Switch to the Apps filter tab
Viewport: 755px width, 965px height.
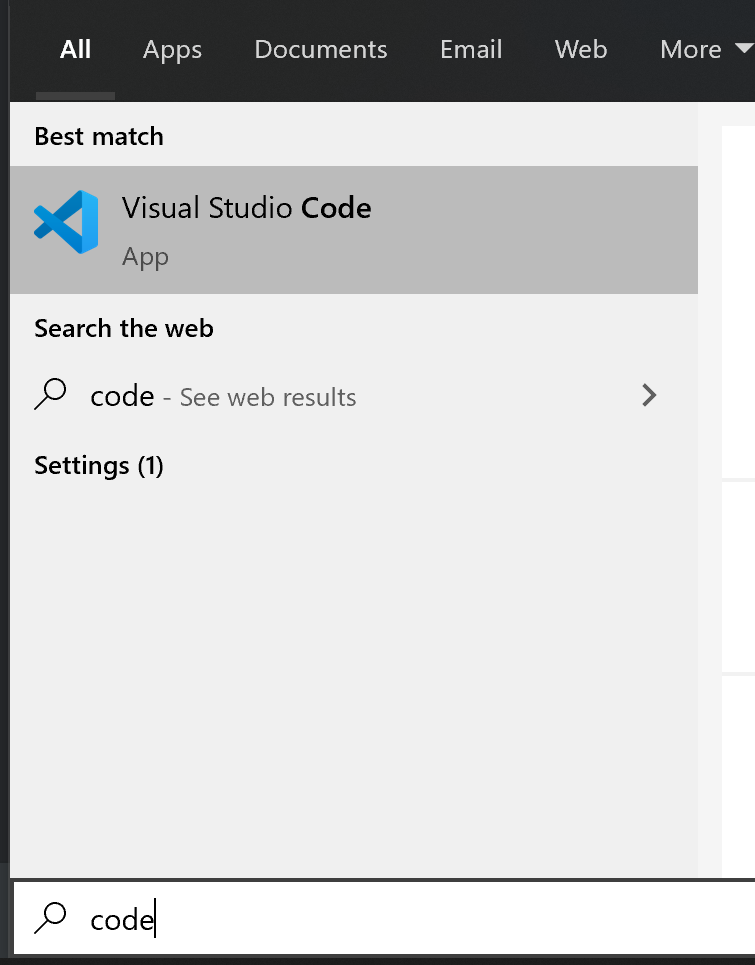tap(172, 49)
